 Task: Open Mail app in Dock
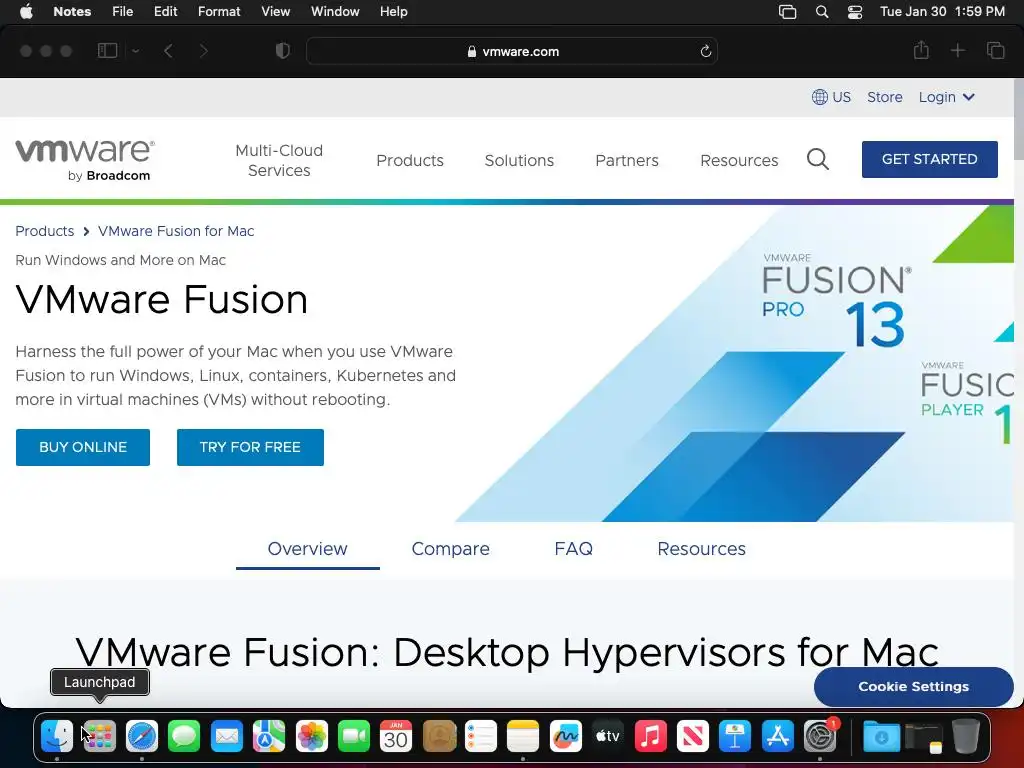(x=227, y=736)
